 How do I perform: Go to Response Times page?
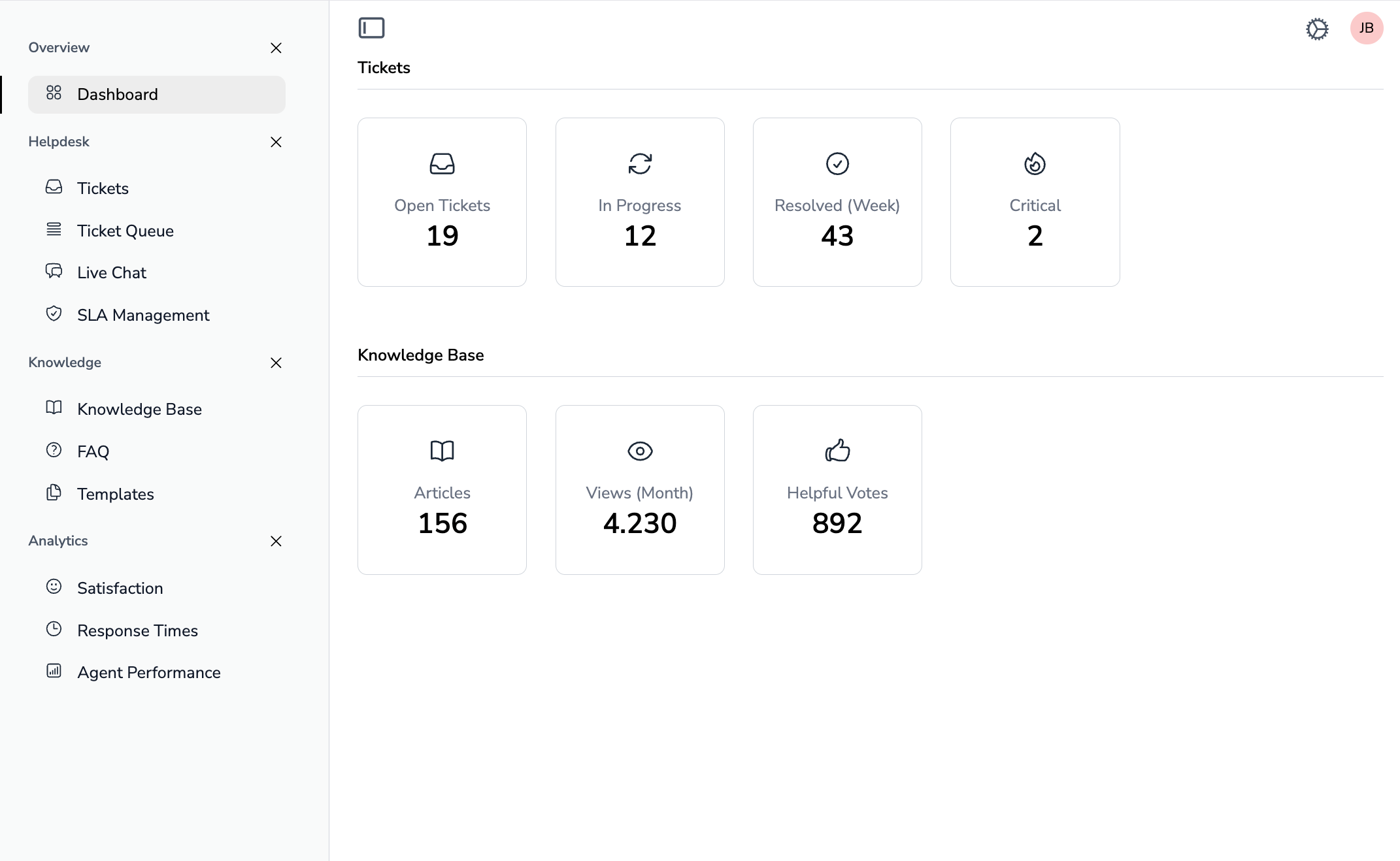(137, 630)
